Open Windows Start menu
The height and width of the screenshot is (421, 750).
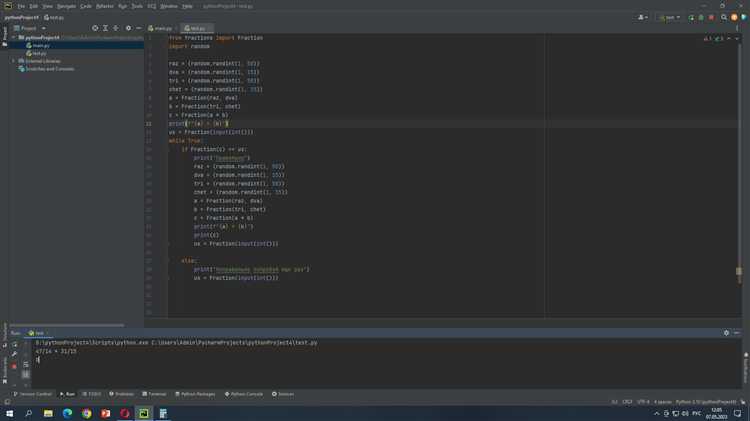[9, 413]
